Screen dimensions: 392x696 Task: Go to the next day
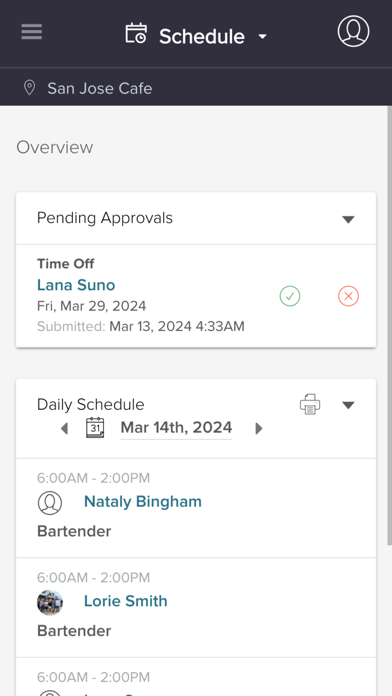click(259, 428)
